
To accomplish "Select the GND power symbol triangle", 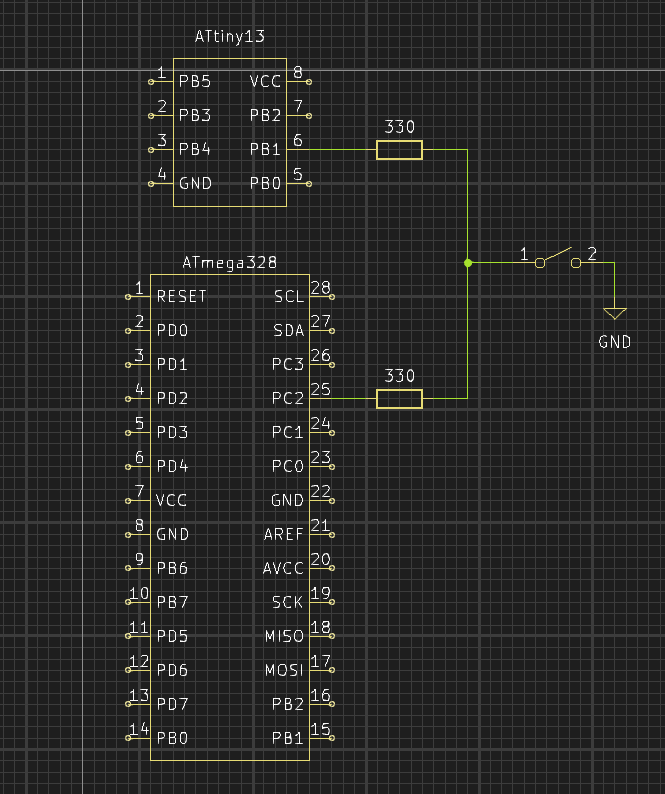I will pyautogui.click(x=615, y=313).
